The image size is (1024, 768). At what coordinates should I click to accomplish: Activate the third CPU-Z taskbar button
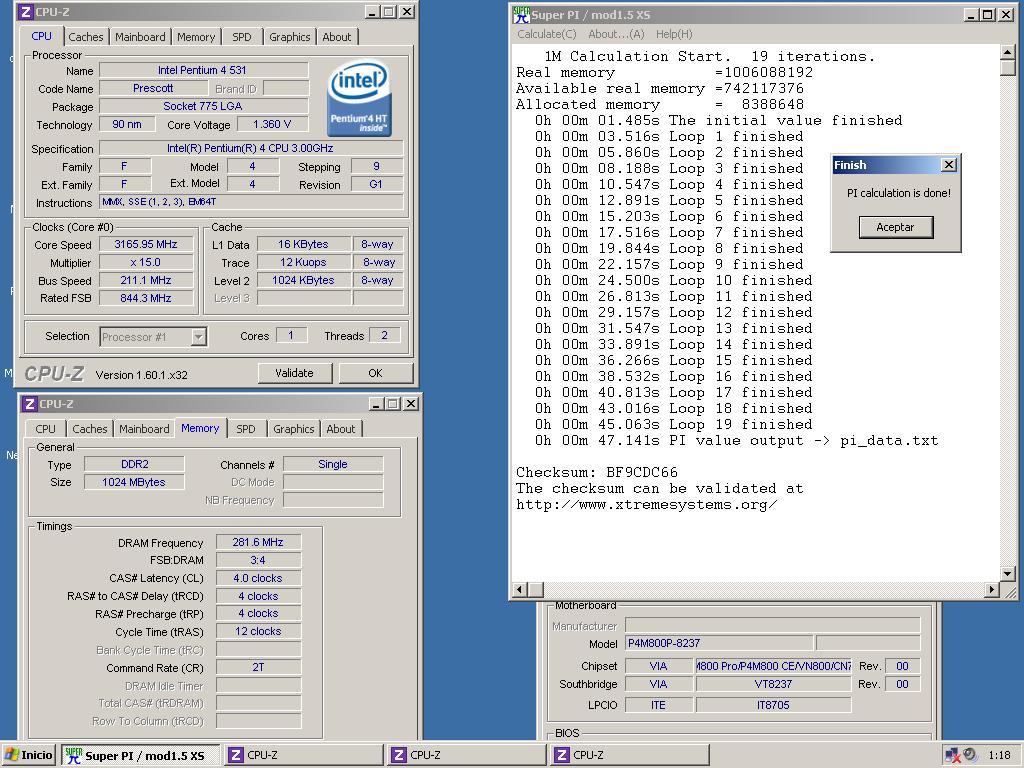point(630,755)
